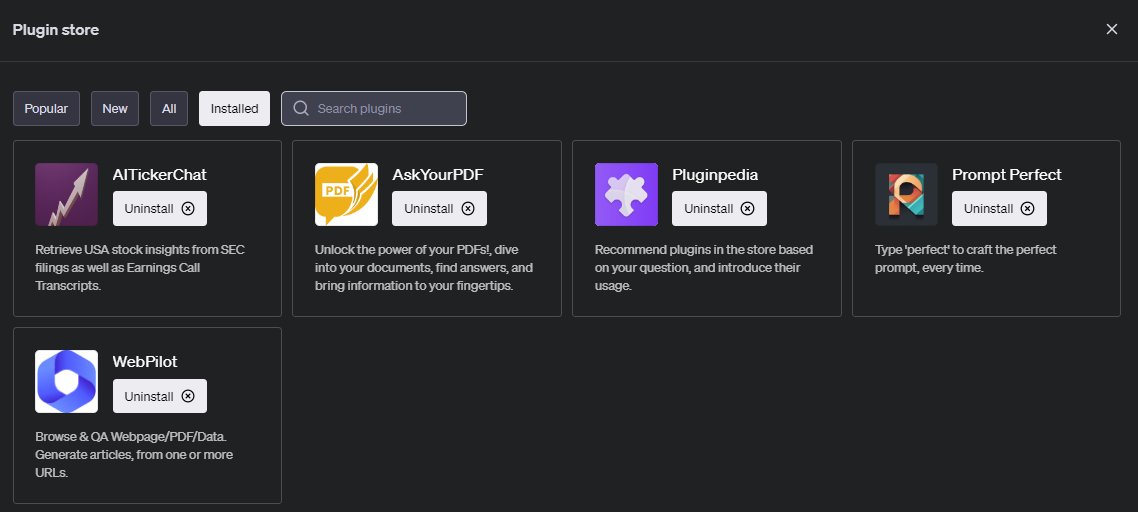Click the Pluginpedia title text
1138x512 pixels.
click(715, 175)
